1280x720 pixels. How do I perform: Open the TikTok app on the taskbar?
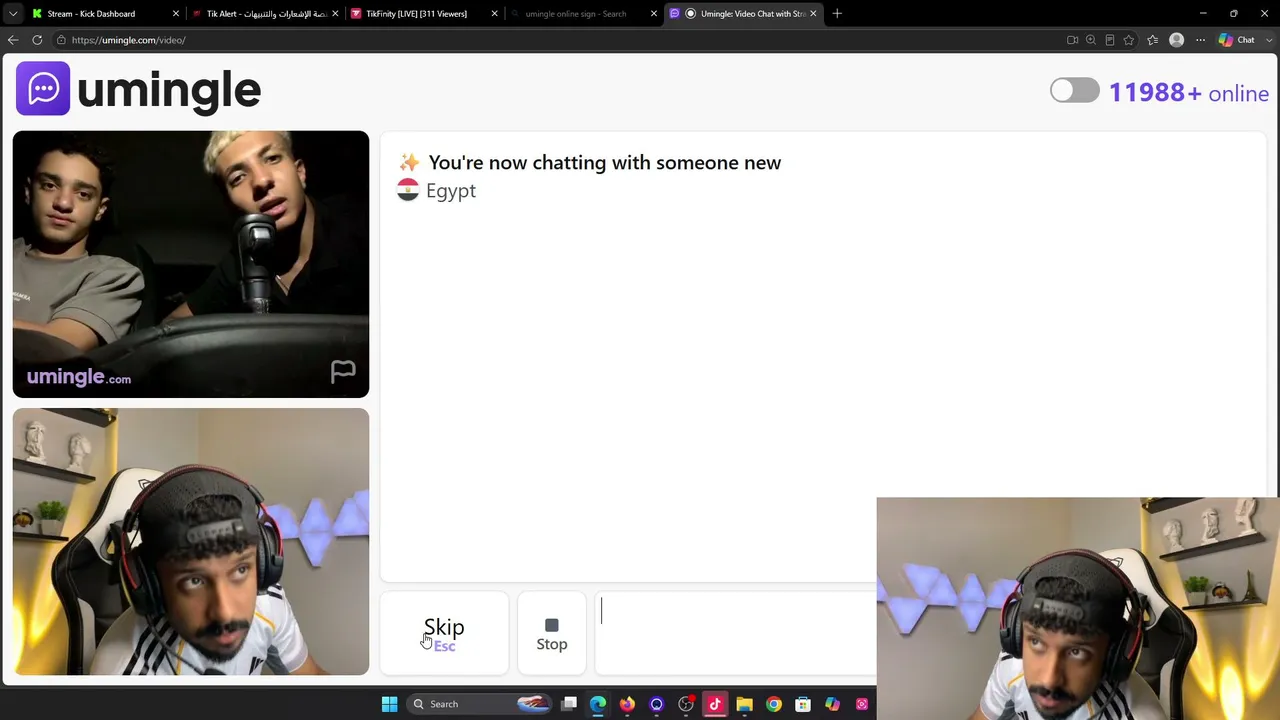tap(715, 704)
